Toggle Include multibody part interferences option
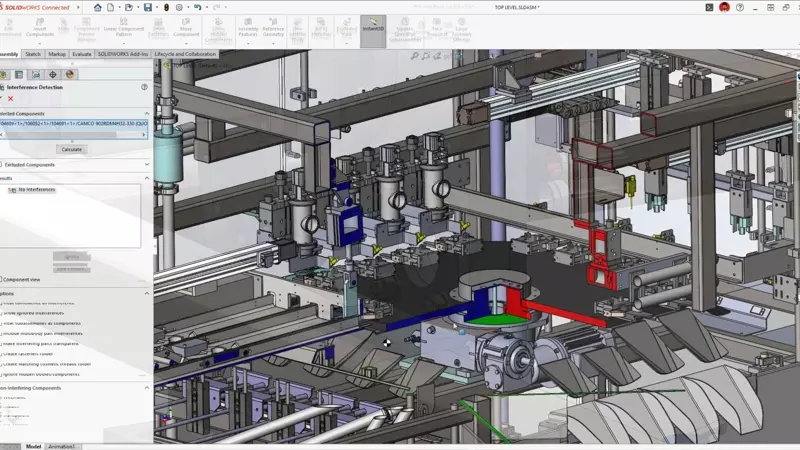800x450 pixels. [x=2, y=334]
